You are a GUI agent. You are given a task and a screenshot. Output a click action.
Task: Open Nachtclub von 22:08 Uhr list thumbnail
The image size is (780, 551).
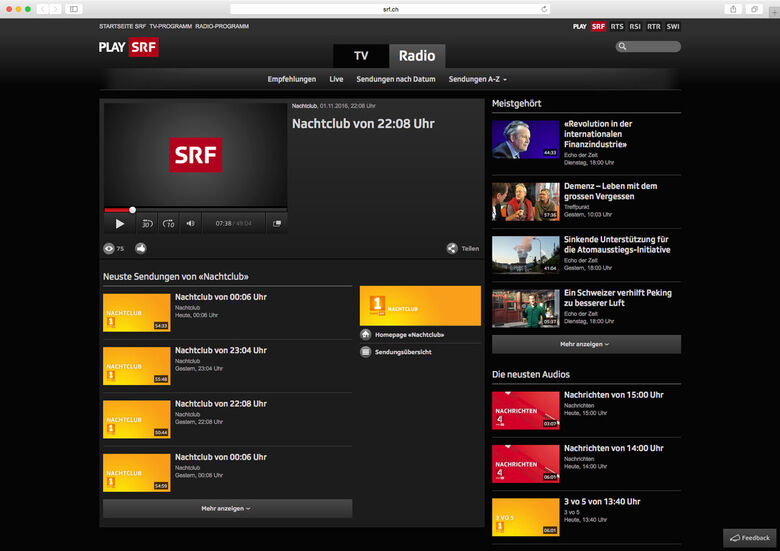pyautogui.click(x=137, y=419)
